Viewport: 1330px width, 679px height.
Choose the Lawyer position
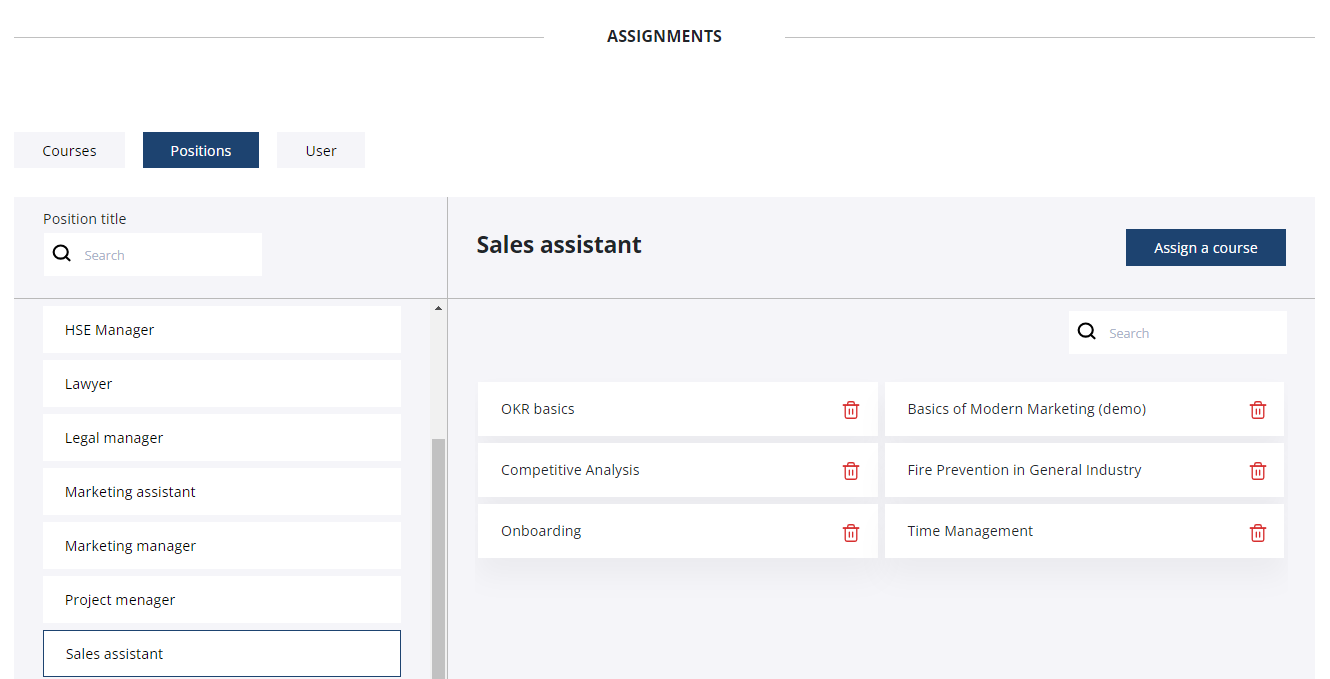[221, 384]
